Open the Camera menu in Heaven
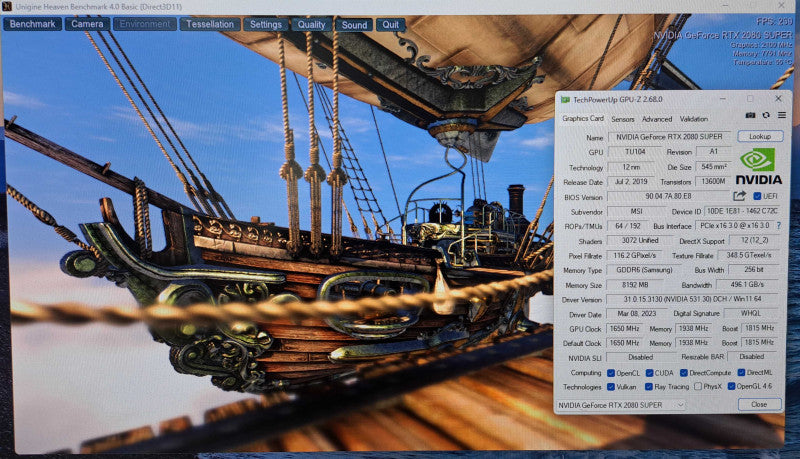 (x=87, y=24)
